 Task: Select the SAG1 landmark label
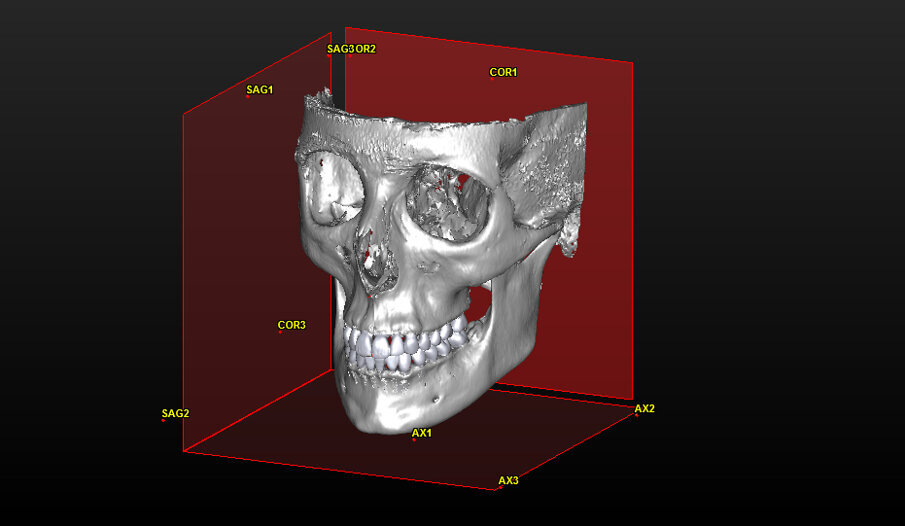tap(260, 90)
